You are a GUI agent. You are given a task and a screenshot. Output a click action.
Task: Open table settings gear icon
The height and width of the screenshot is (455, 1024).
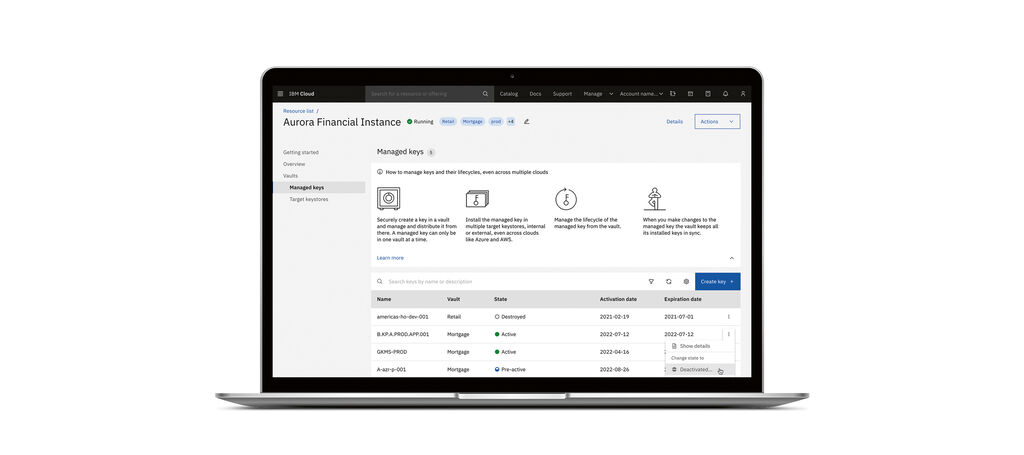tap(686, 282)
